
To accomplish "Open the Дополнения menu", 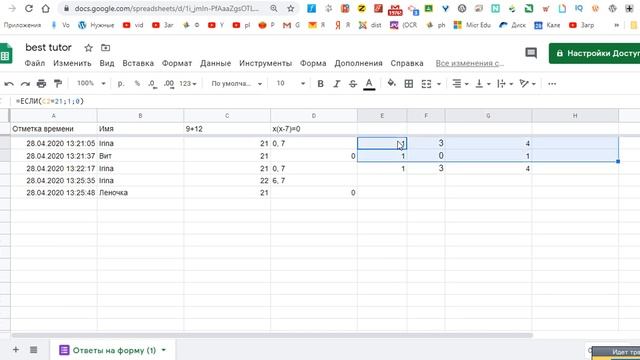I will pos(358,63).
